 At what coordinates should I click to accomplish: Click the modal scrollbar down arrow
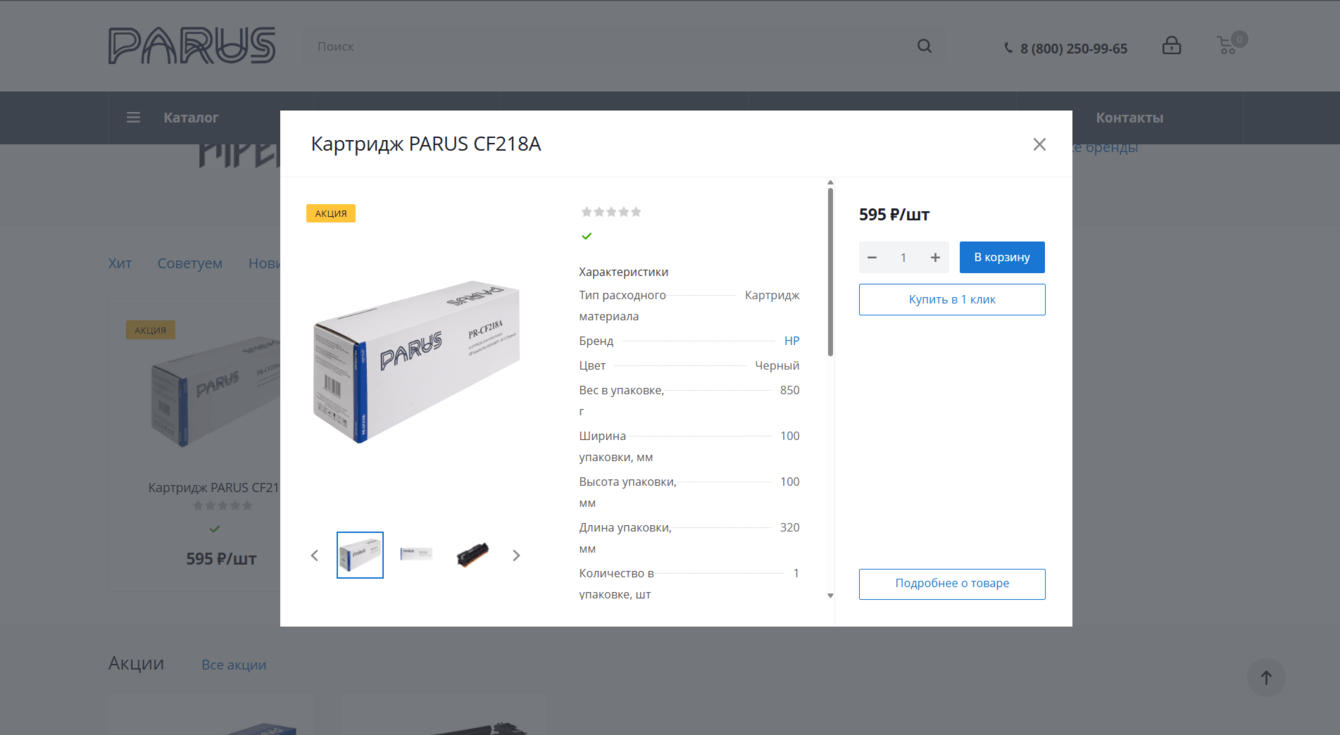pos(830,596)
